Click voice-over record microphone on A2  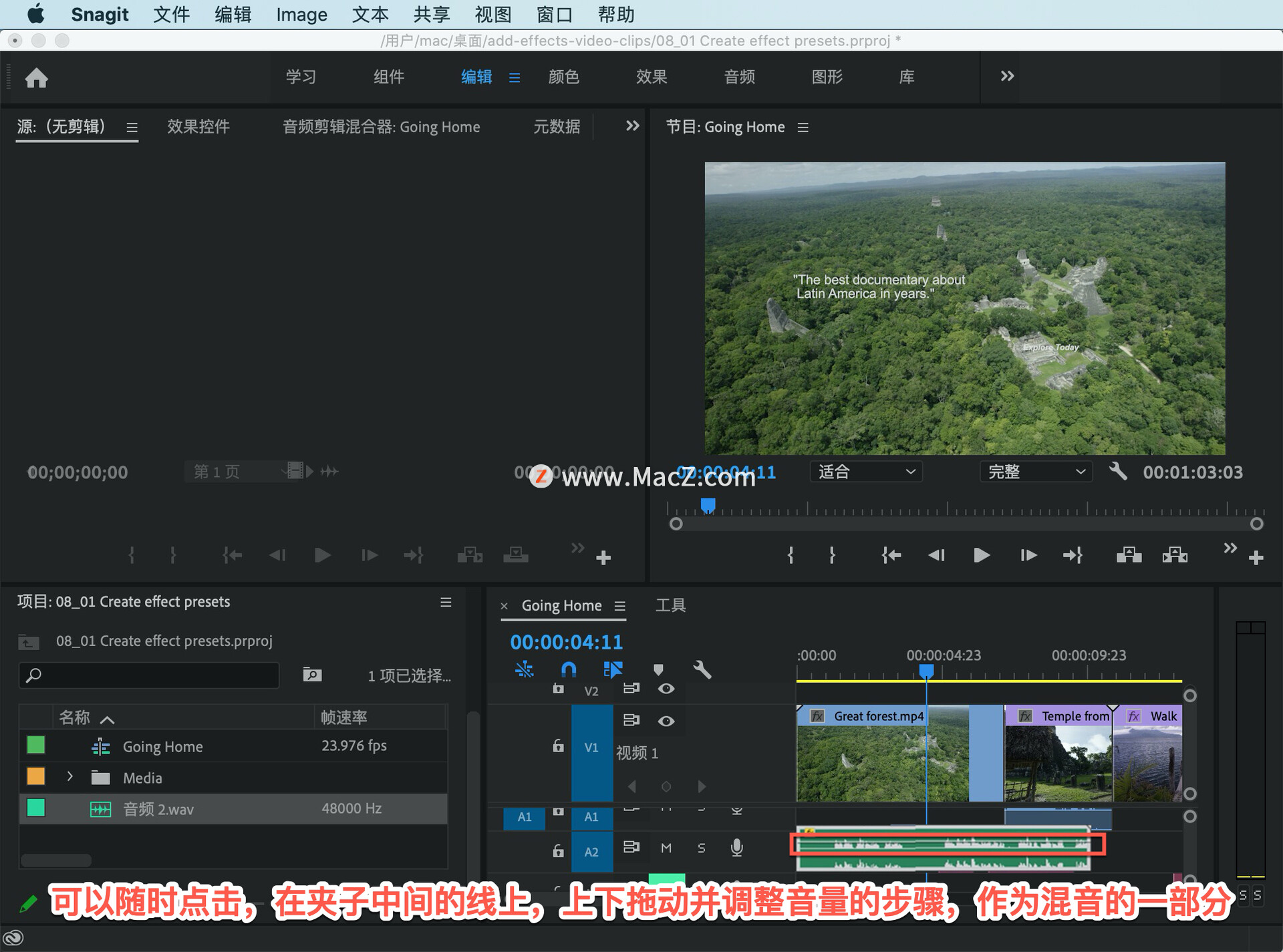pos(736,848)
